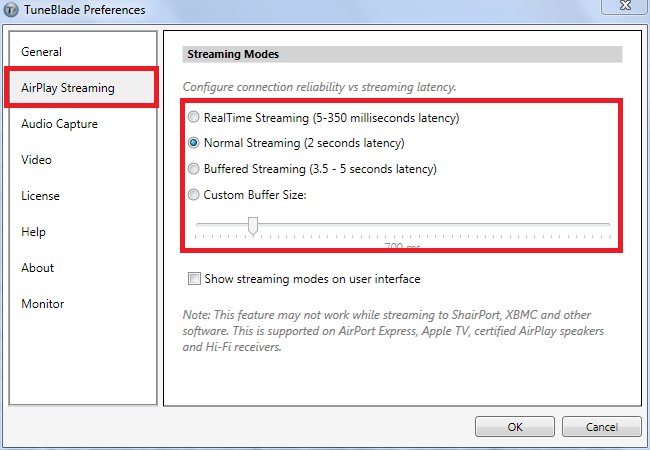Image resolution: width=650 pixels, height=450 pixels.
Task: Show the About section
Action: [37, 268]
